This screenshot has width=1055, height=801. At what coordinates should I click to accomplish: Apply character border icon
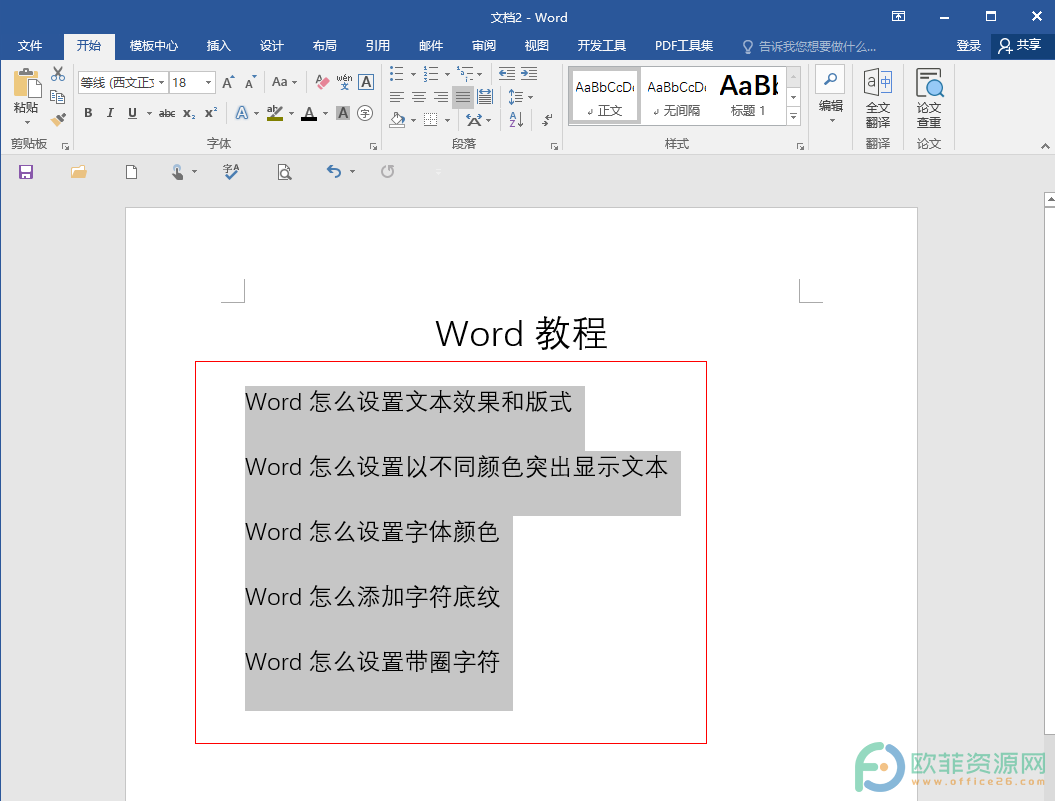(x=366, y=83)
